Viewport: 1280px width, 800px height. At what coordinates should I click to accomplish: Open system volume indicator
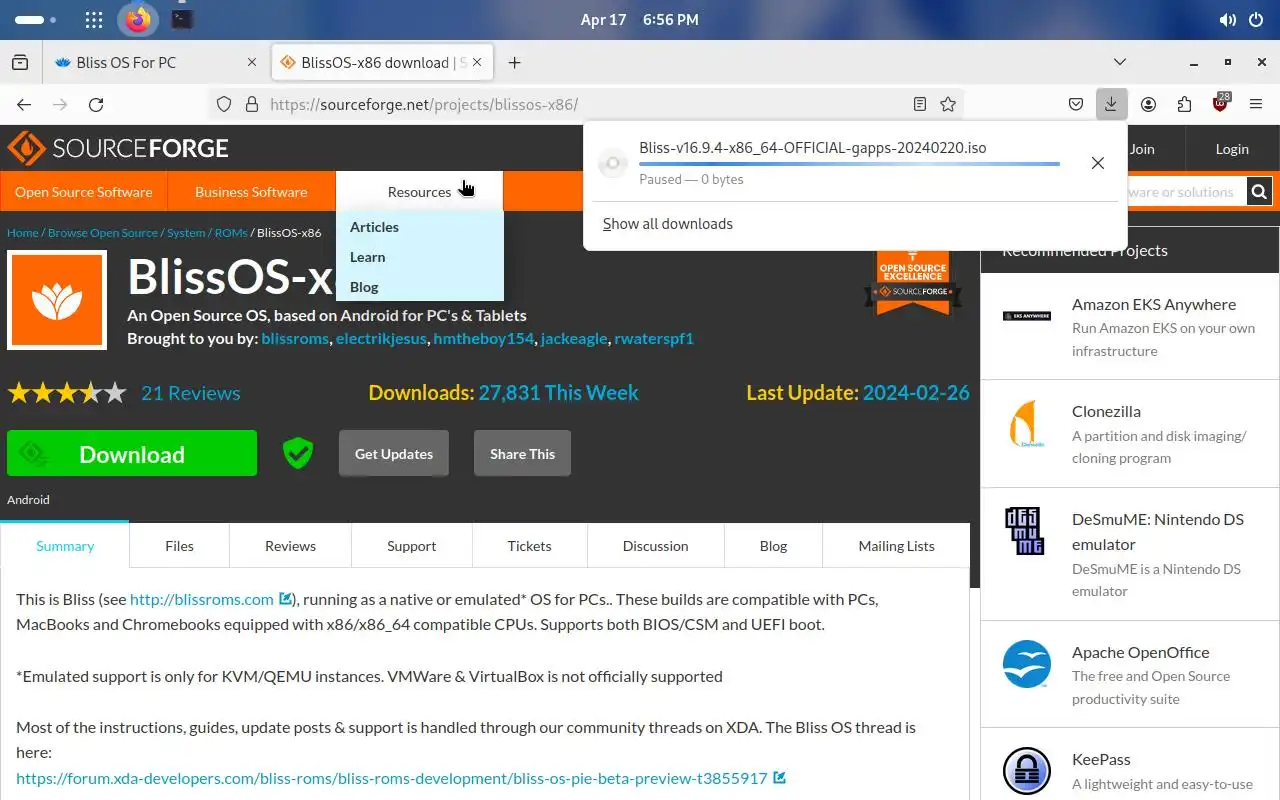pyautogui.click(x=1227, y=20)
